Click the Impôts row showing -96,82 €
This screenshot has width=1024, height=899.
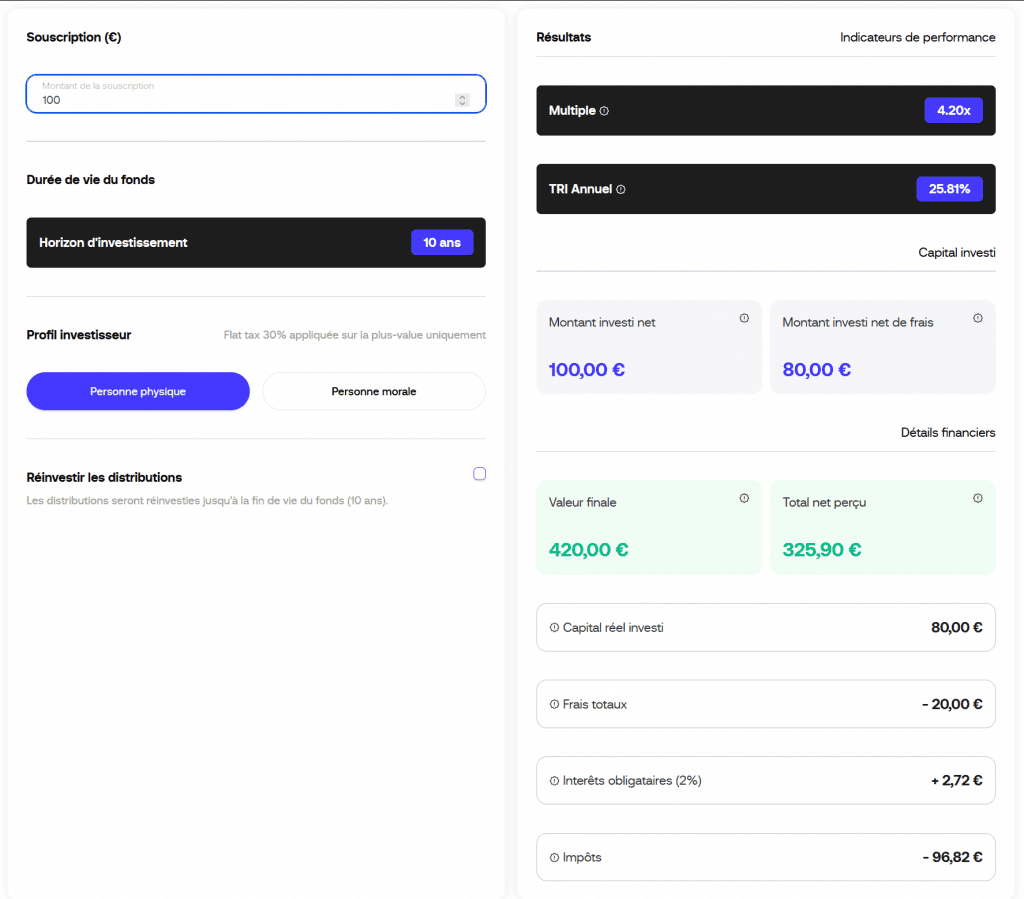pos(766,857)
